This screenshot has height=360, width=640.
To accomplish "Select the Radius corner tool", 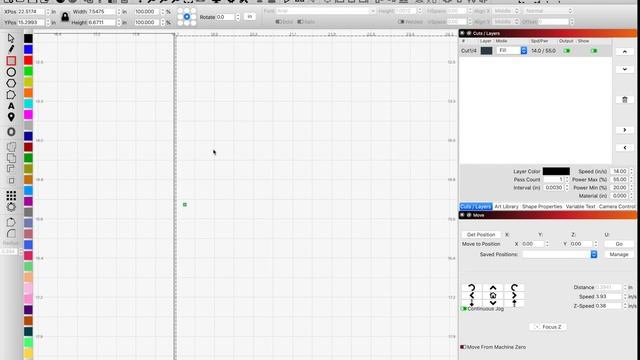I will click(11, 233).
